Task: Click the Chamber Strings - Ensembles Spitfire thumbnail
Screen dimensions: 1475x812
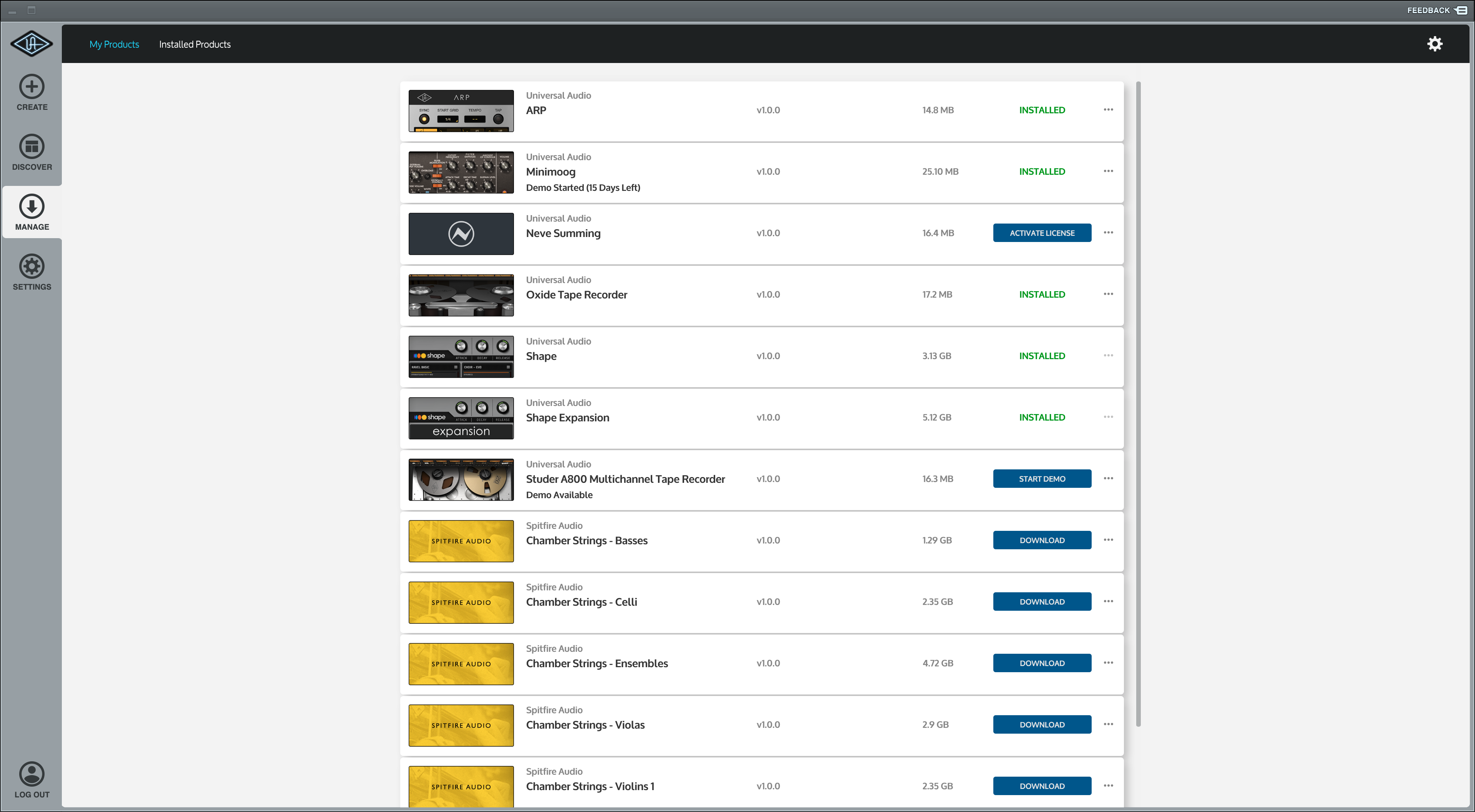Action: tap(461, 664)
